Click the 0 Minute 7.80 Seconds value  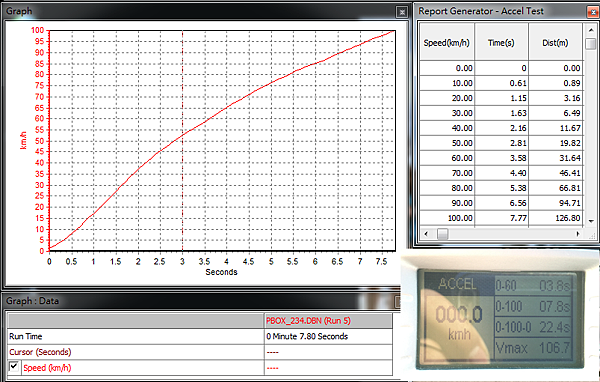tap(328, 336)
